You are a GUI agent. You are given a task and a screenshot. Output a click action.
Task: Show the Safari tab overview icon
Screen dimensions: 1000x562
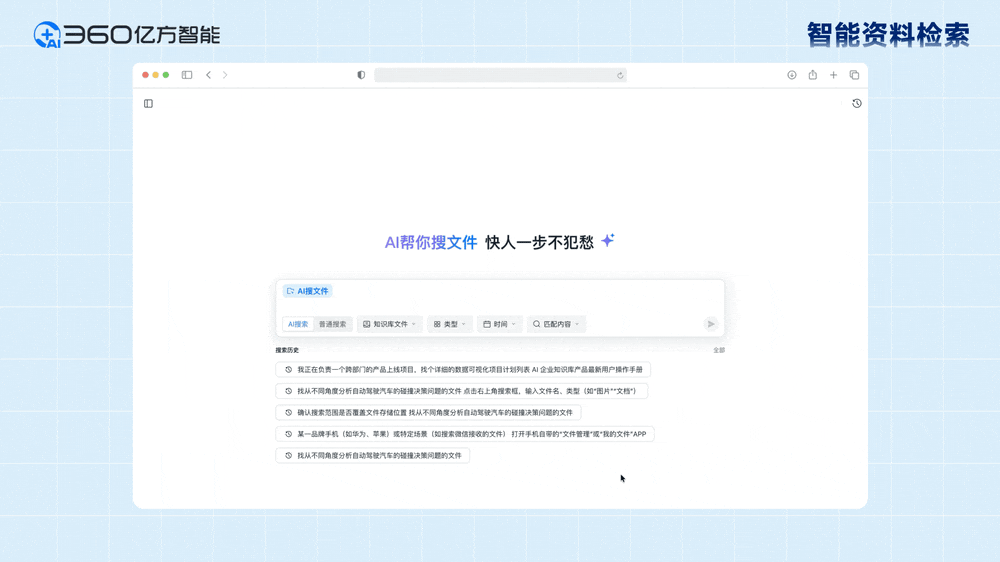click(854, 75)
